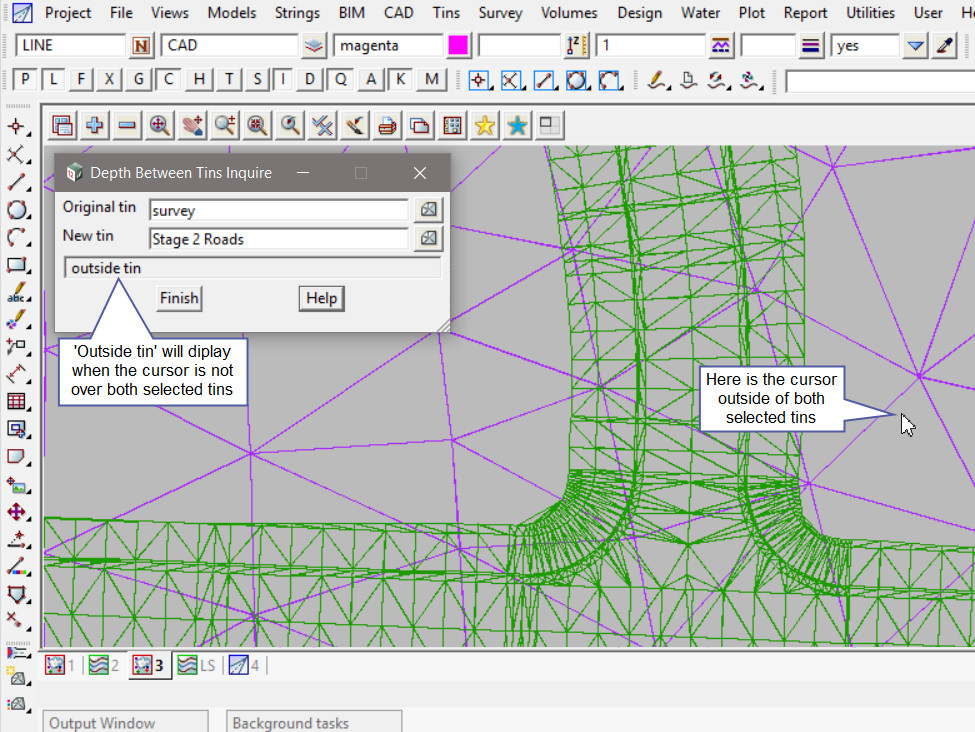This screenshot has width=975, height=732.
Task: Open the linestyle picker beside the '1' field
Action: pyautogui.click(x=720, y=46)
